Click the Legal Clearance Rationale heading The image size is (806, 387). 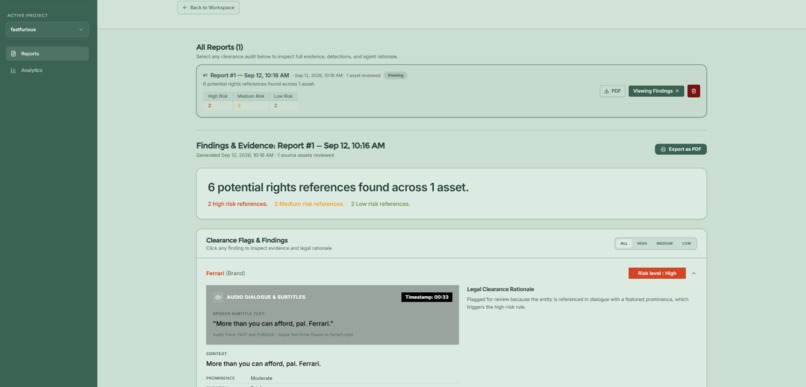pos(500,289)
